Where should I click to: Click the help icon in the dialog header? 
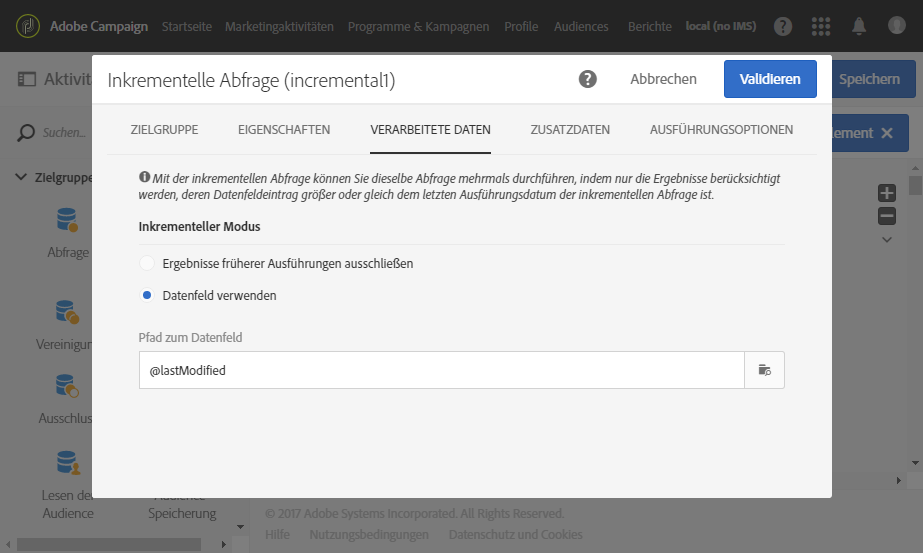pos(587,79)
